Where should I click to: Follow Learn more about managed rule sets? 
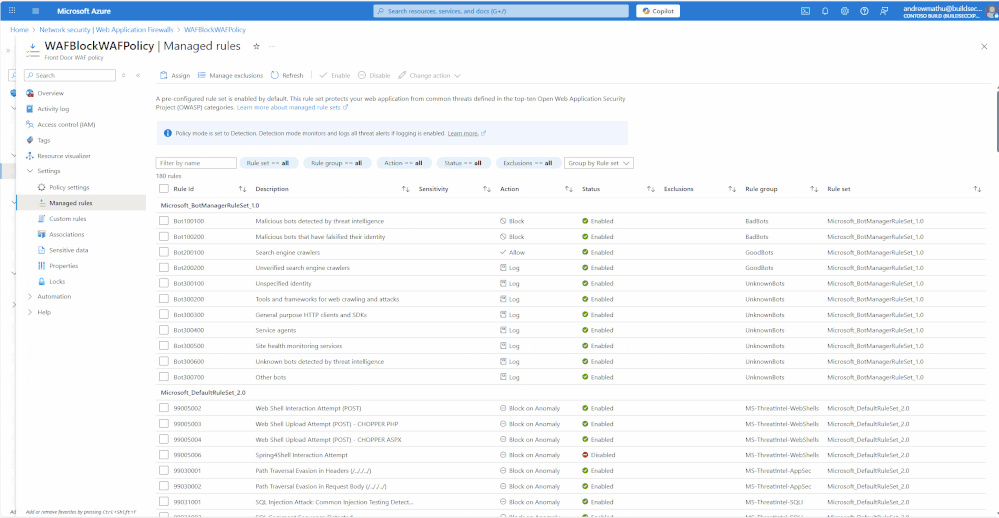pyautogui.click(x=292, y=108)
